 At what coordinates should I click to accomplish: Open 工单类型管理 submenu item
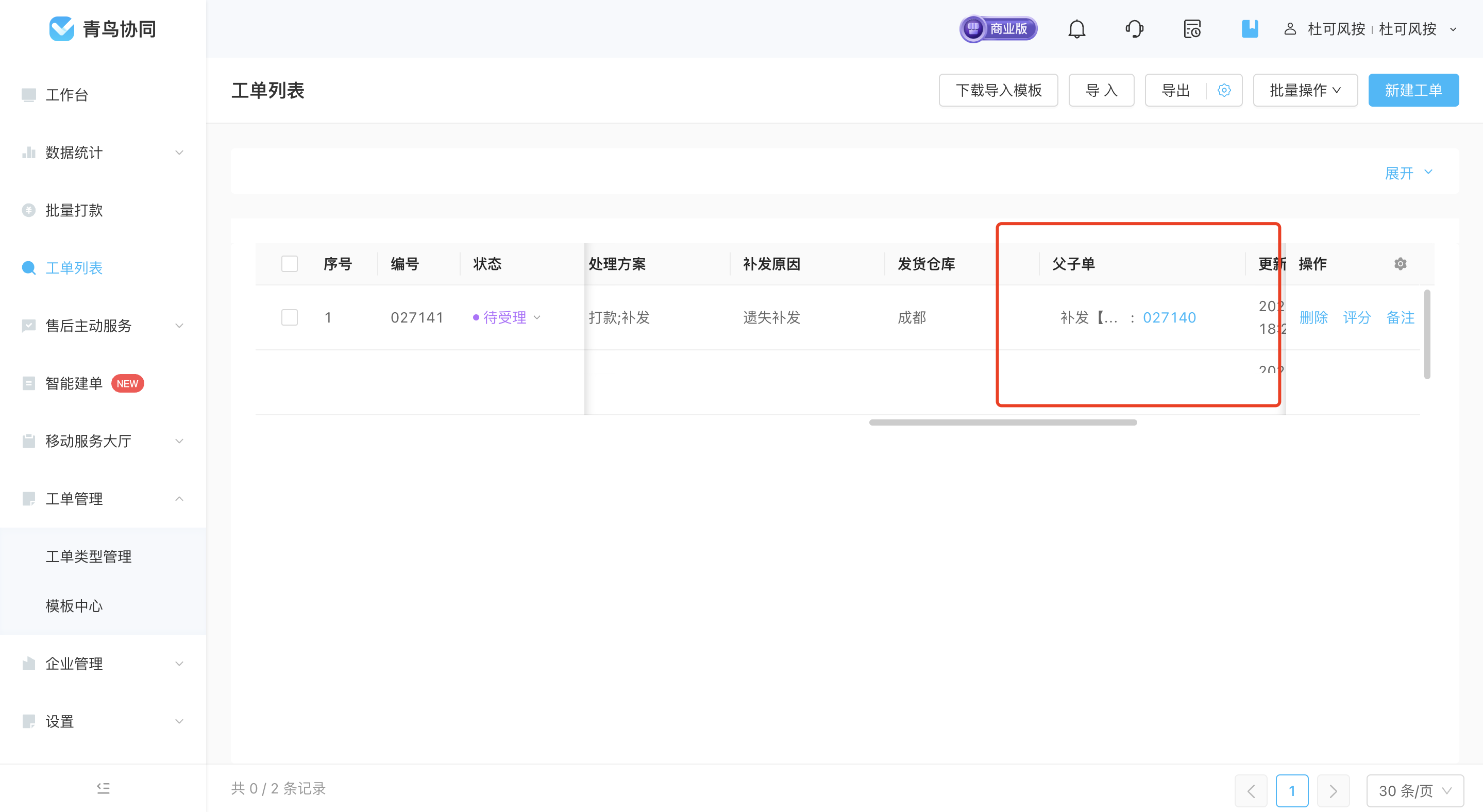89,556
